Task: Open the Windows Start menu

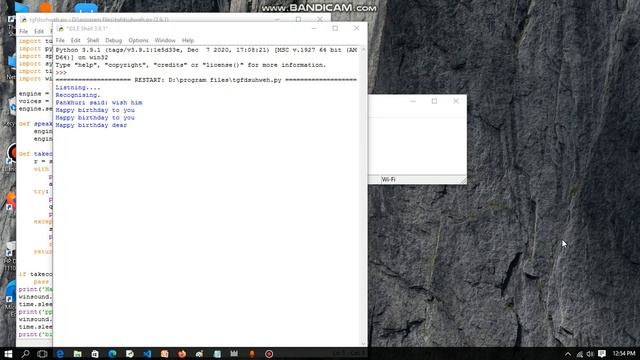Action: click(8, 353)
